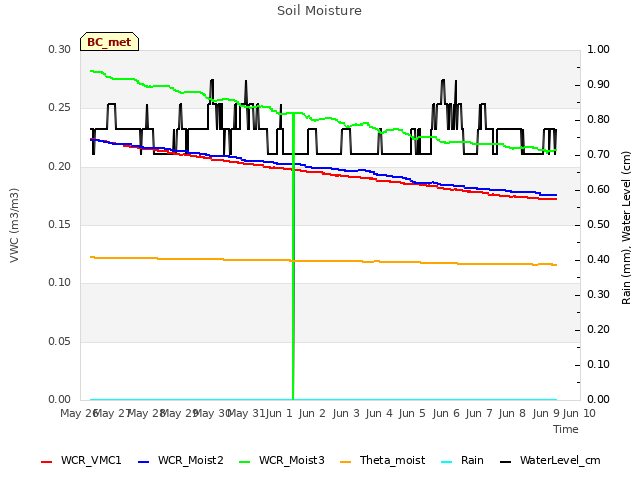Click the orange Theta_moist line in the plot
Image resolution: width=640 pixels, height=480 pixels.
pyautogui.click(x=322, y=261)
